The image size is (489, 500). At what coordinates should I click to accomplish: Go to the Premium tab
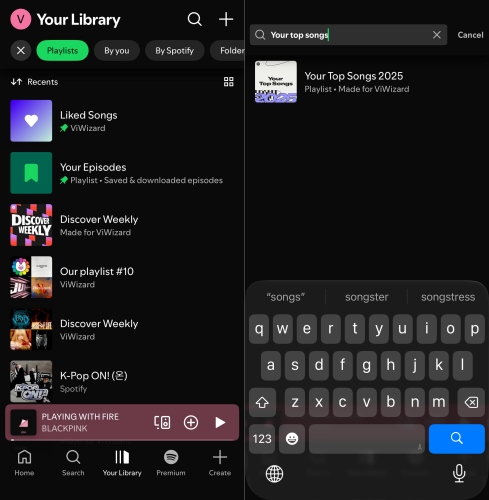click(171, 463)
